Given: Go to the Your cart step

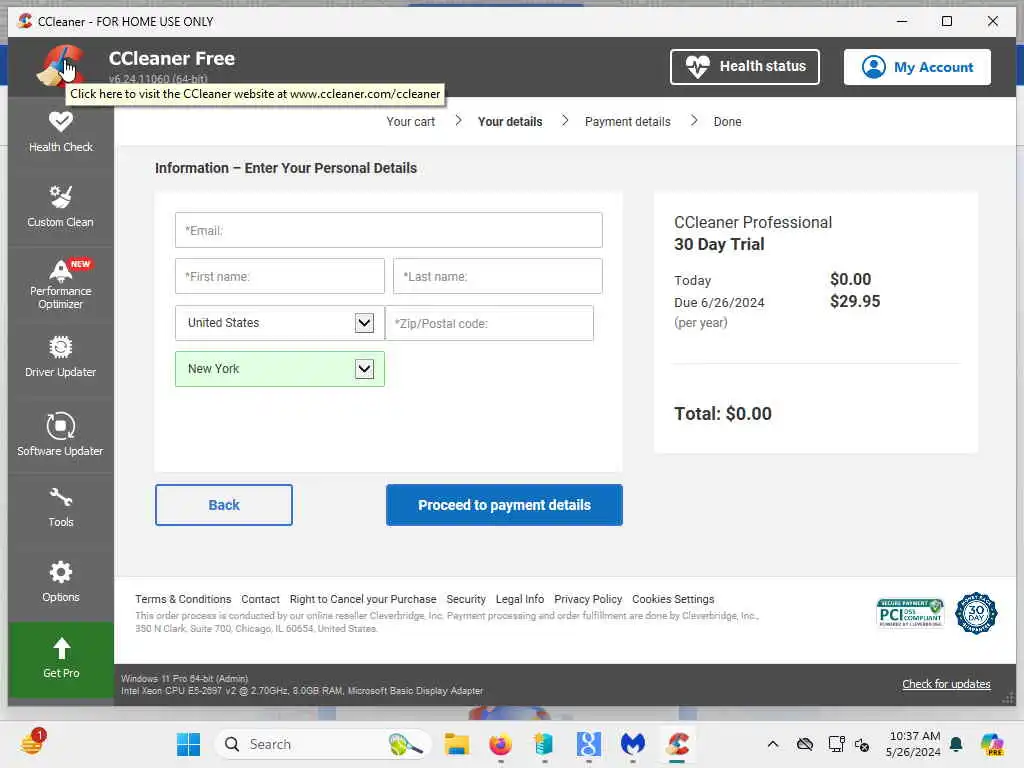Looking at the screenshot, I should pyautogui.click(x=410, y=121).
